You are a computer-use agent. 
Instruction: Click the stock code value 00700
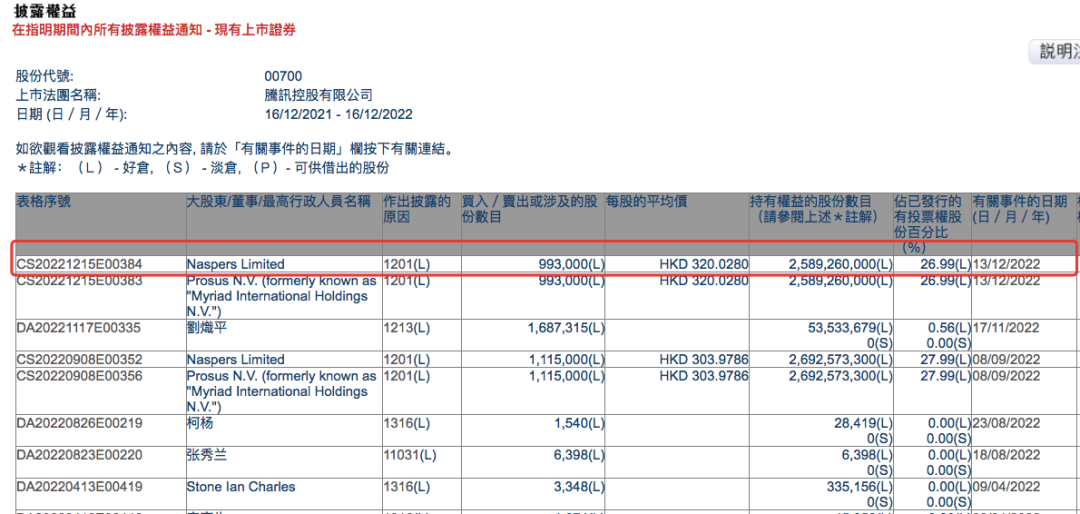283,76
